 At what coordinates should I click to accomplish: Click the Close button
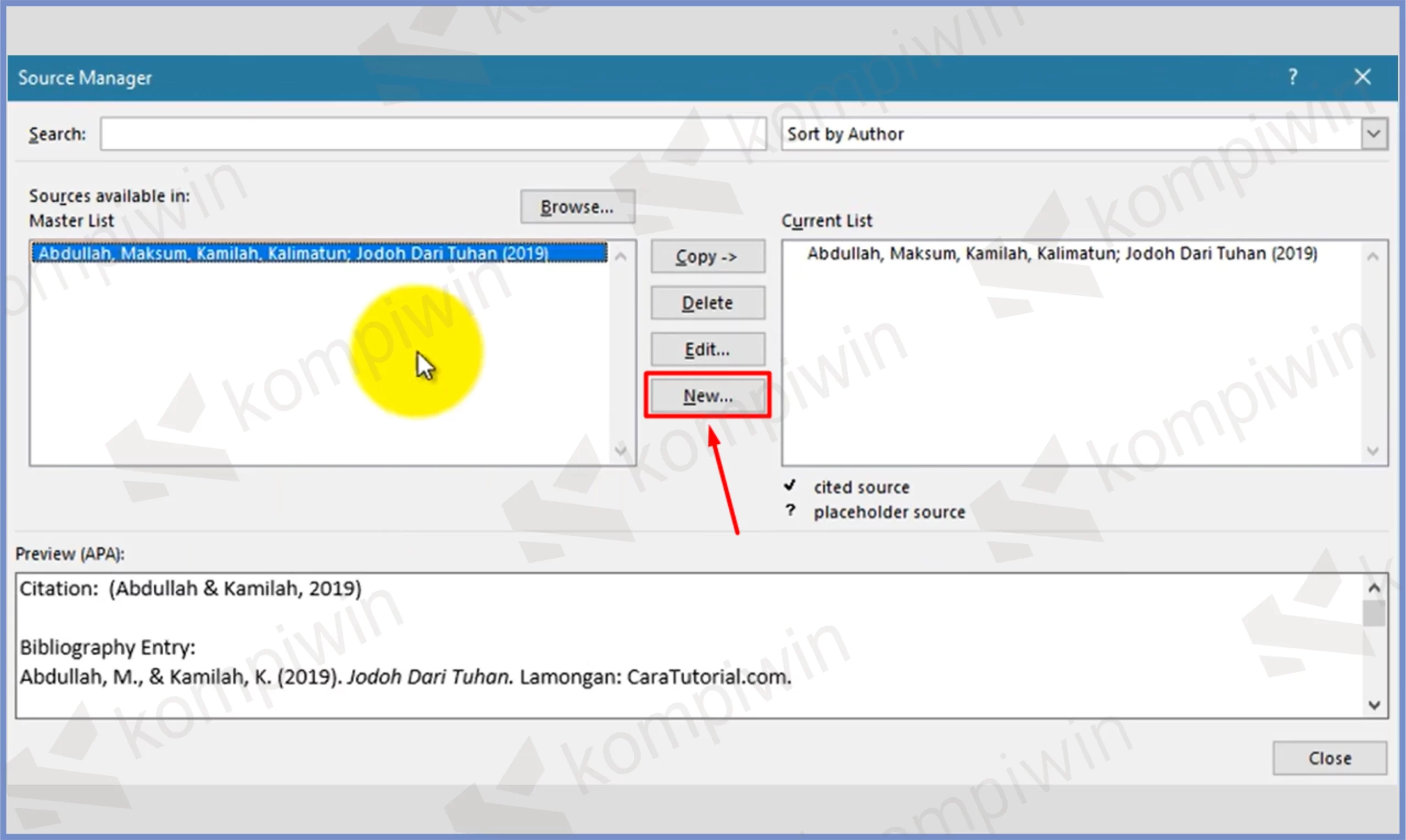coord(1329,758)
